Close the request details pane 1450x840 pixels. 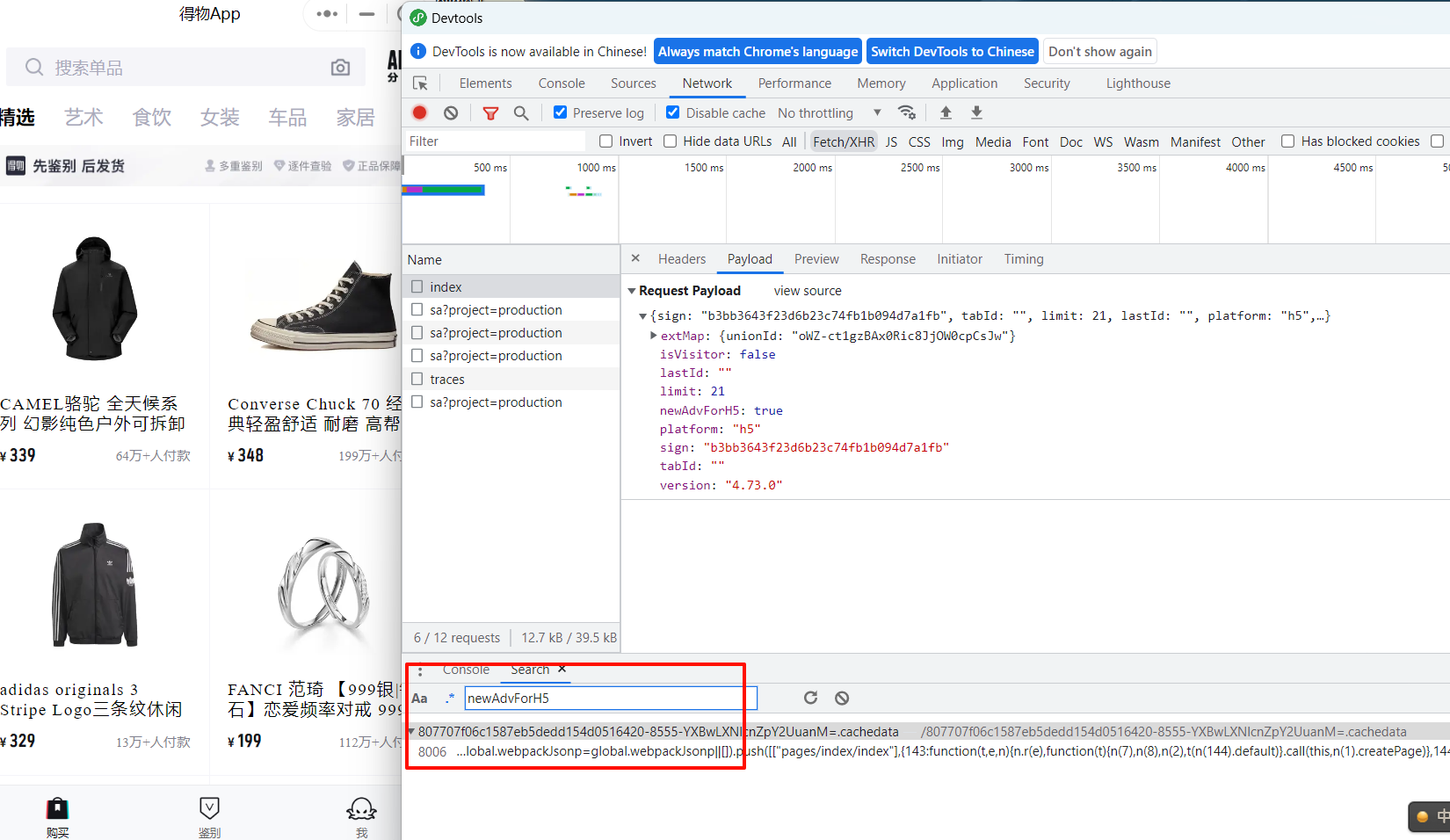coord(635,258)
